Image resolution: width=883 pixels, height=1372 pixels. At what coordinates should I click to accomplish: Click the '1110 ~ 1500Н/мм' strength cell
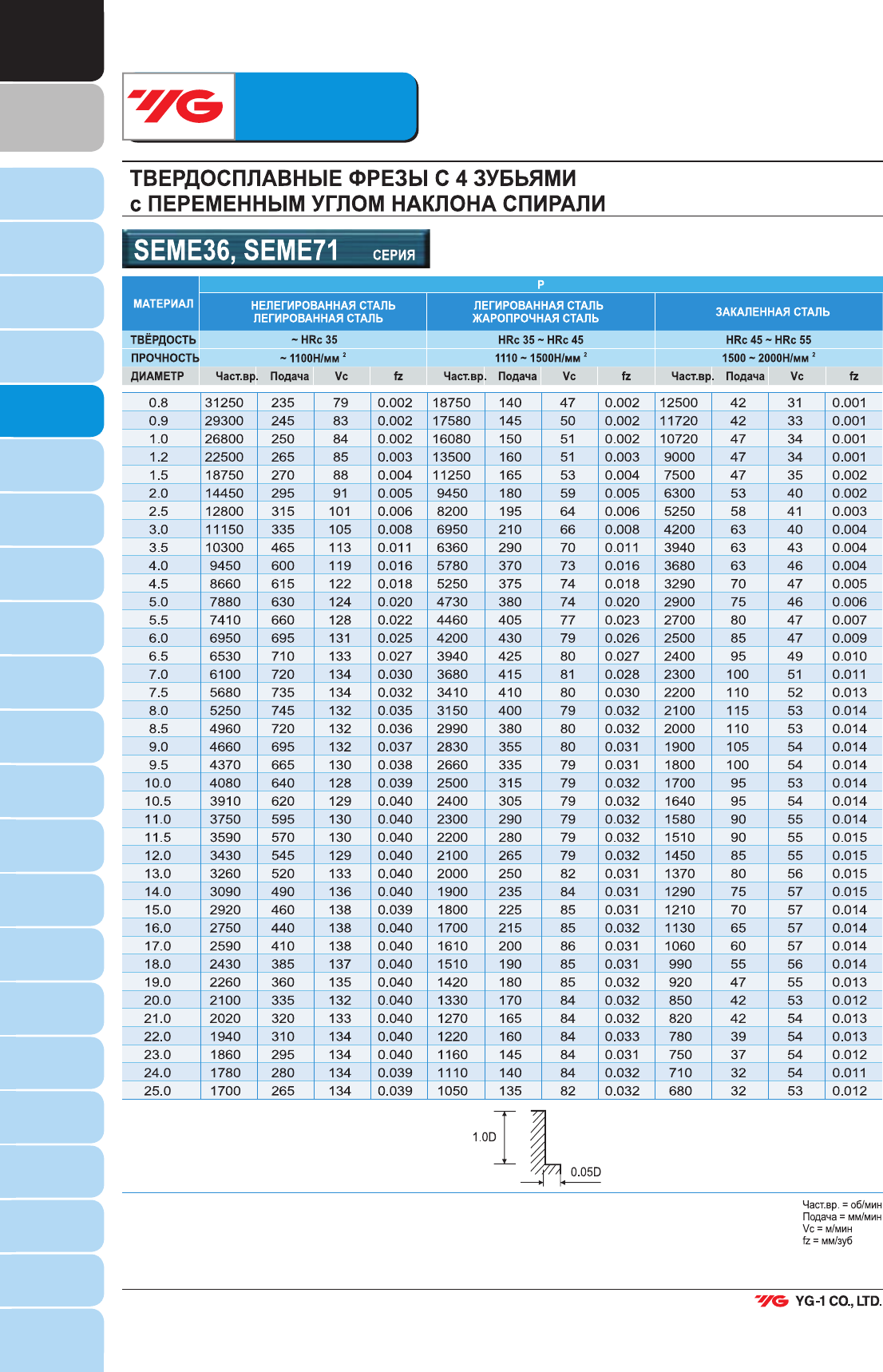point(540,358)
